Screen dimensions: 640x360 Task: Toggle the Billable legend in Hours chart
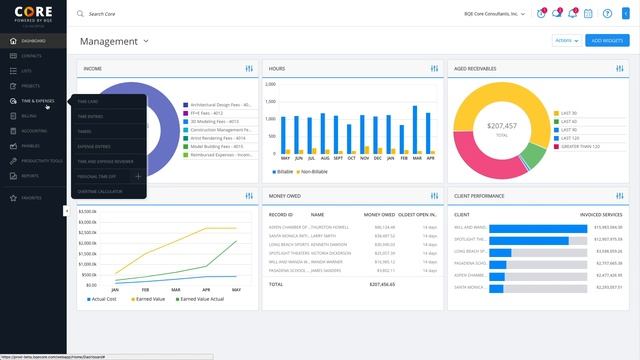click(x=282, y=172)
